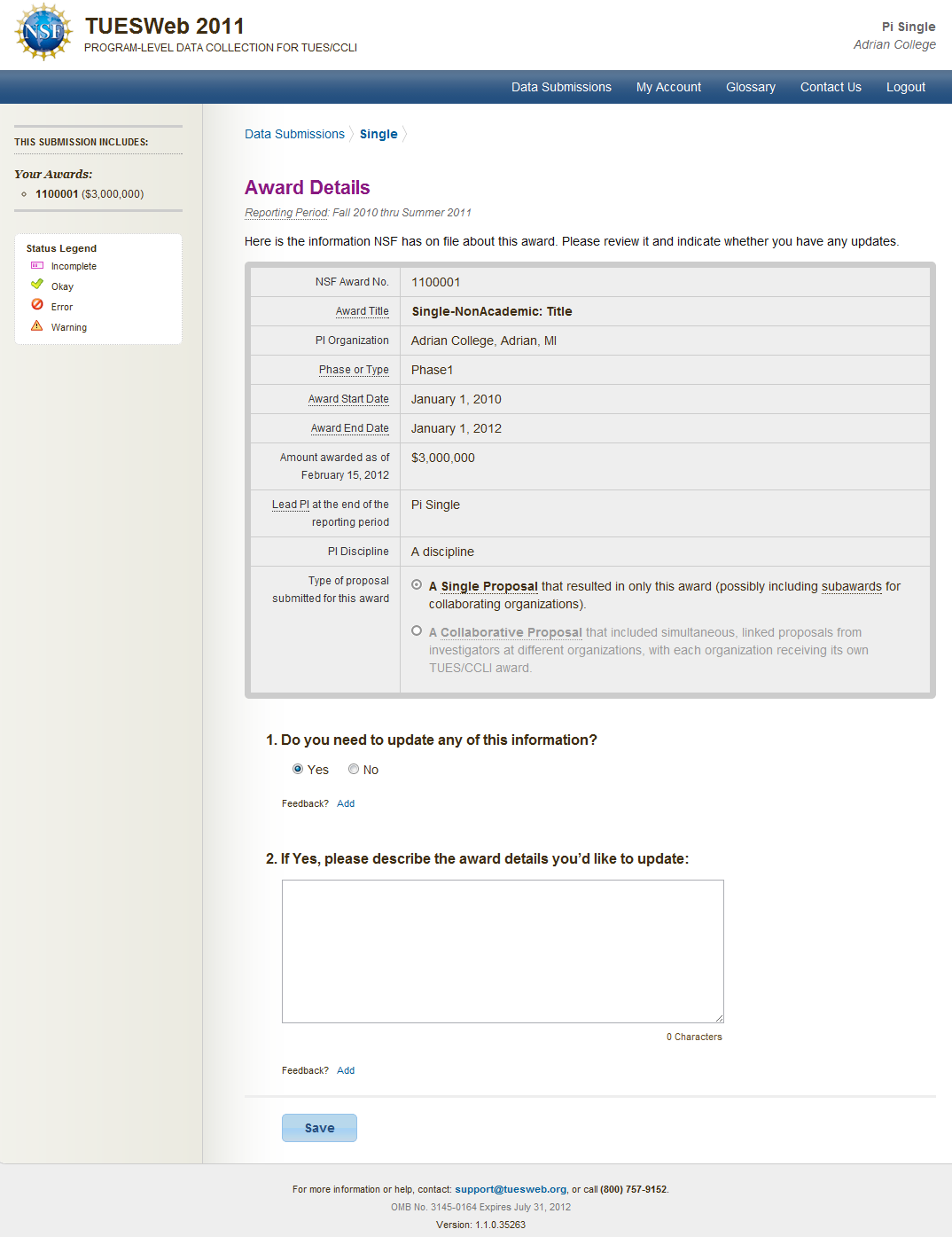Image resolution: width=952 pixels, height=1237 pixels.
Task: Choose the Single Proposal radio option
Action: click(417, 585)
